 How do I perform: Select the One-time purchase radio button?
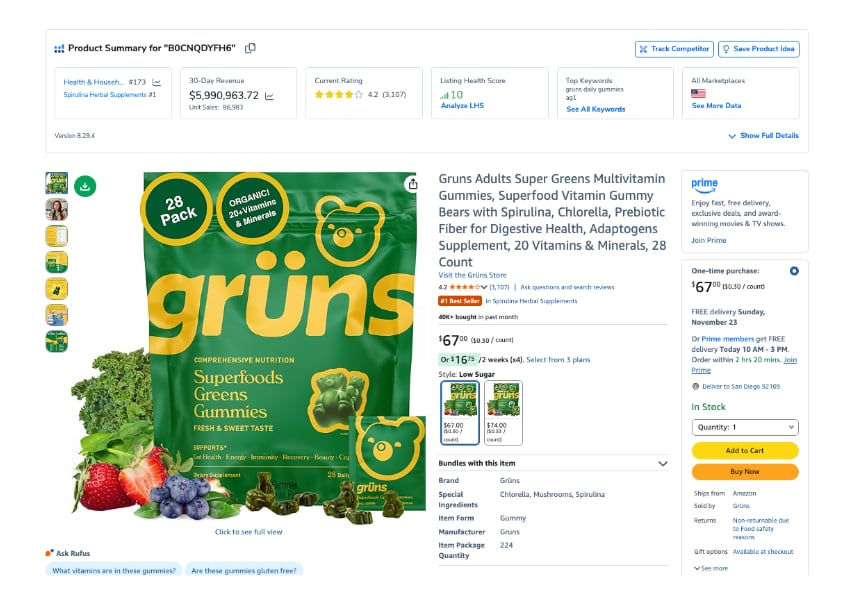794,271
